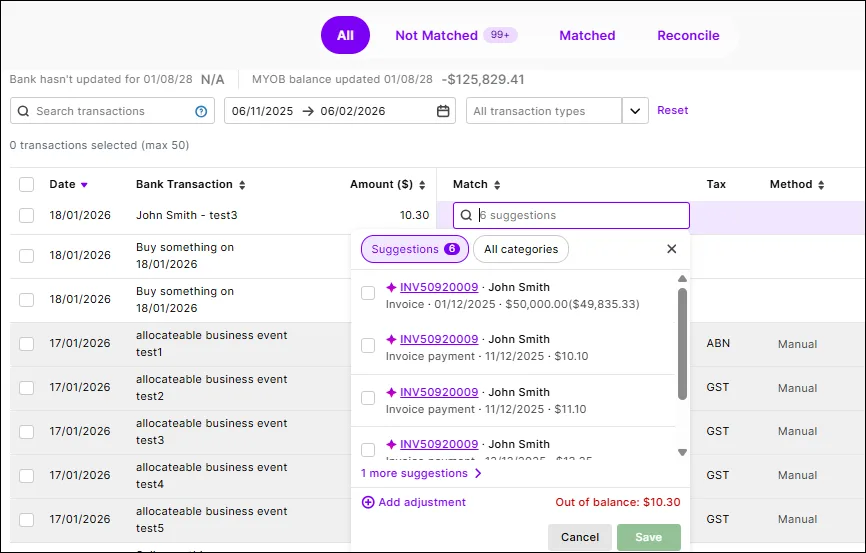Viewport: 866px width, 553px height.
Task: Click the scroll-up arrow in the suggestions list
Action: click(683, 279)
